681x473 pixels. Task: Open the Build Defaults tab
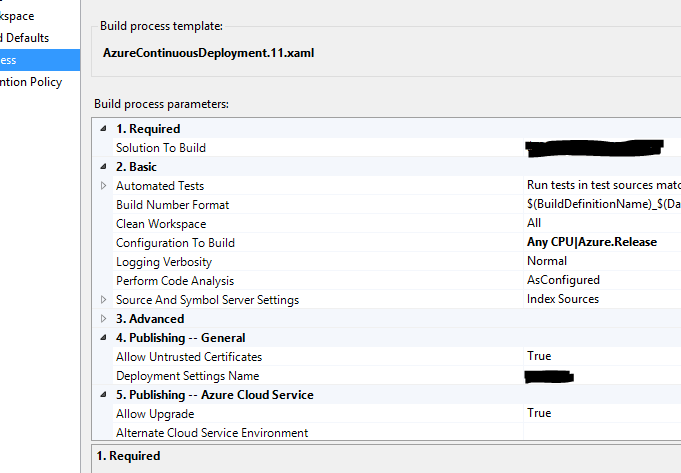pyautogui.click(x=25, y=38)
